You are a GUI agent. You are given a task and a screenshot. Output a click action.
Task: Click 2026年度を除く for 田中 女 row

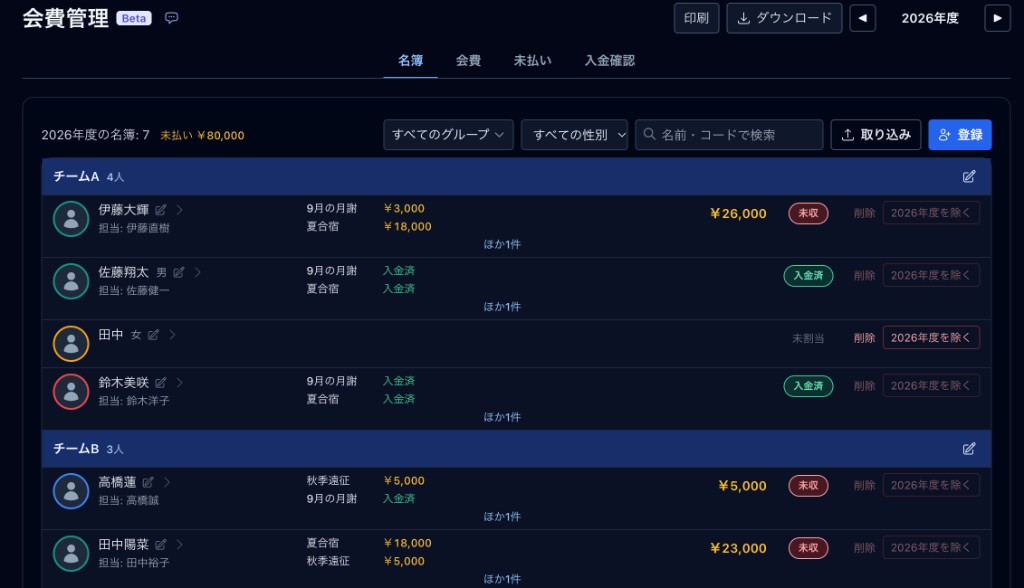931,338
